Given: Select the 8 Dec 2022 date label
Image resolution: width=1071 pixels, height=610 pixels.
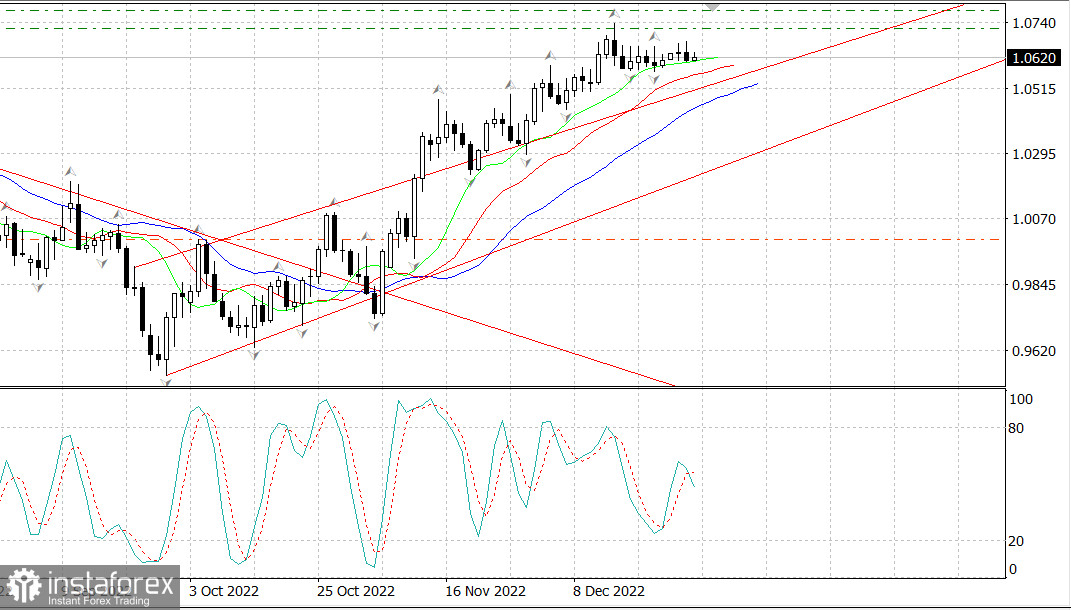Looking at the screenshot, I should (x=609, y=591).
